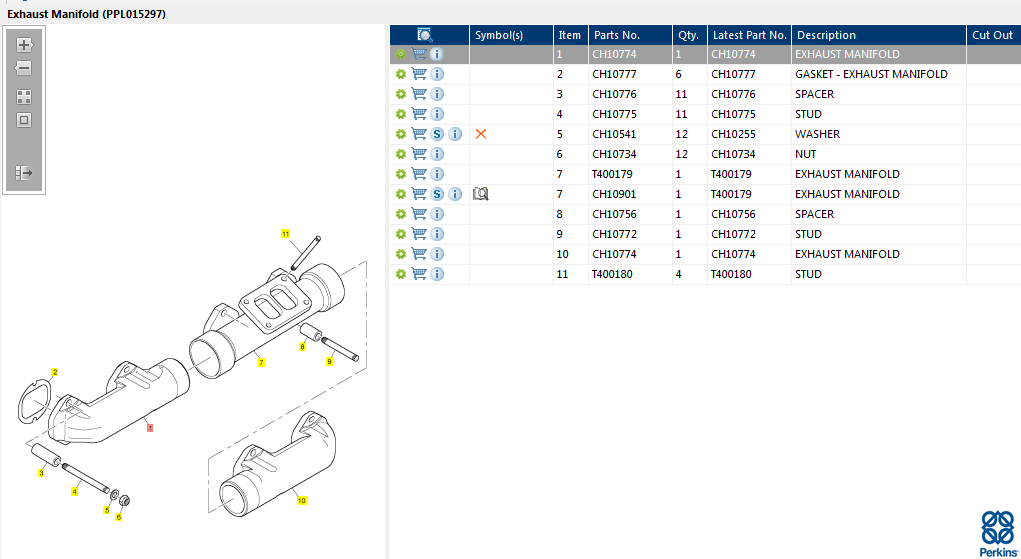Add CH10776 spacer to cart
The image size is (1021, 559).
pos(419,94)
